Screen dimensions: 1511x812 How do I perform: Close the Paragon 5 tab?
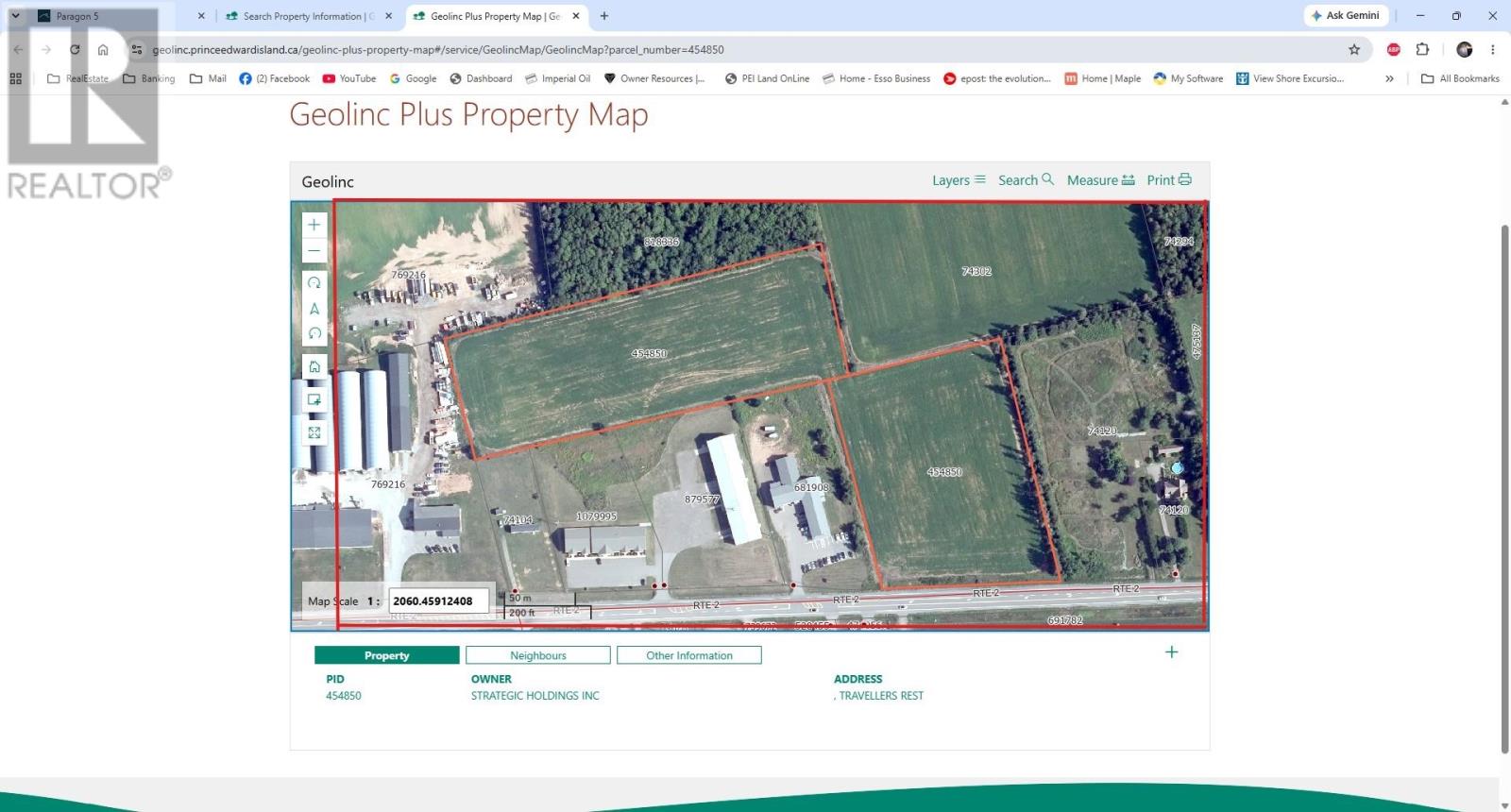[201, 16]
